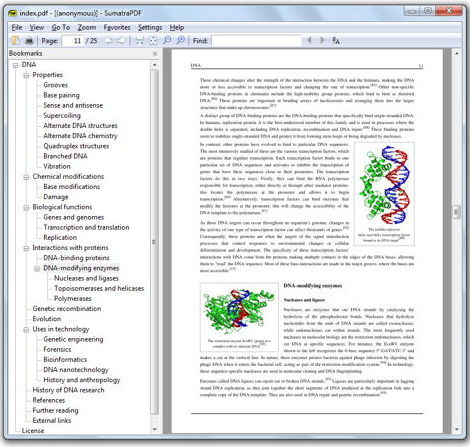Jump to the Polymerases bookmark
Screen dimensions: 470x447
click(x=73, y=299)
